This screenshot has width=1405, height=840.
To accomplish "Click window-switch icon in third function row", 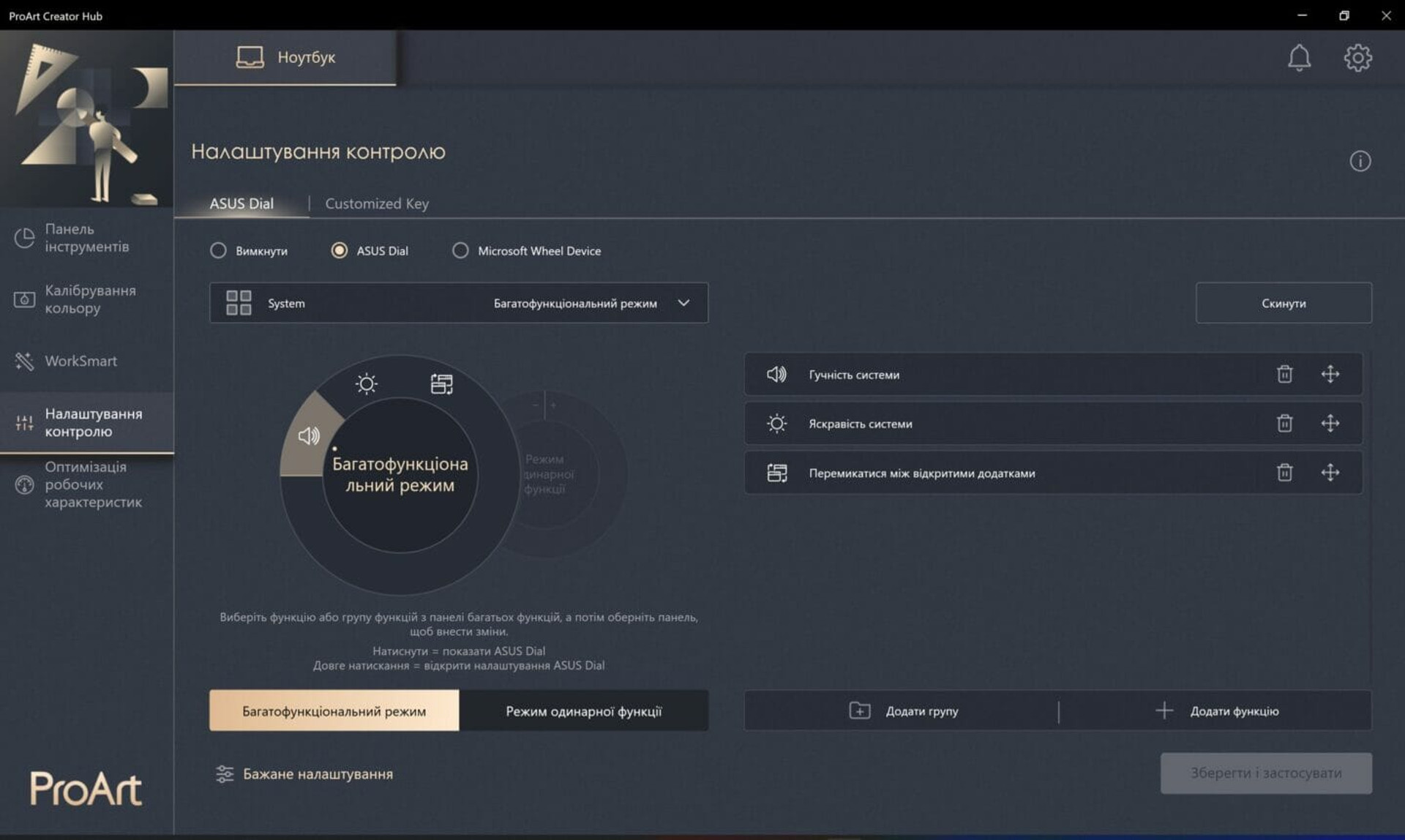I will (x=776, y=473).
